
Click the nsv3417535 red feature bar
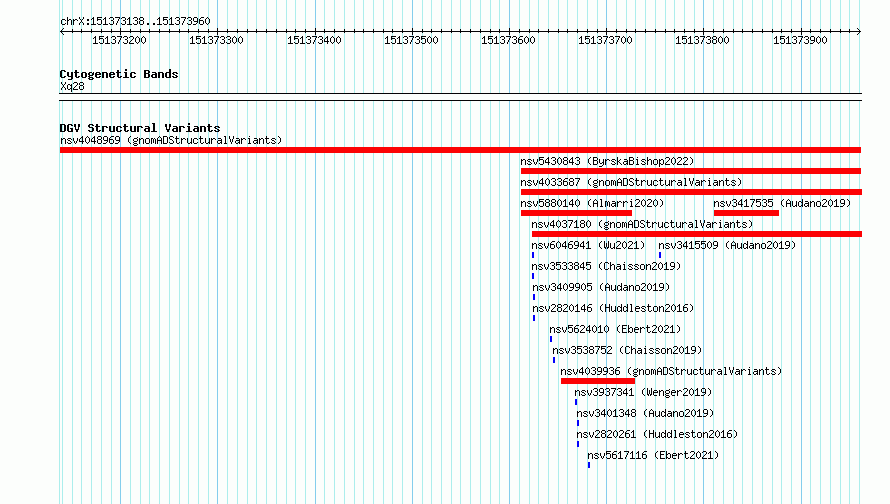pyautogui.click(x=746, y=213)
